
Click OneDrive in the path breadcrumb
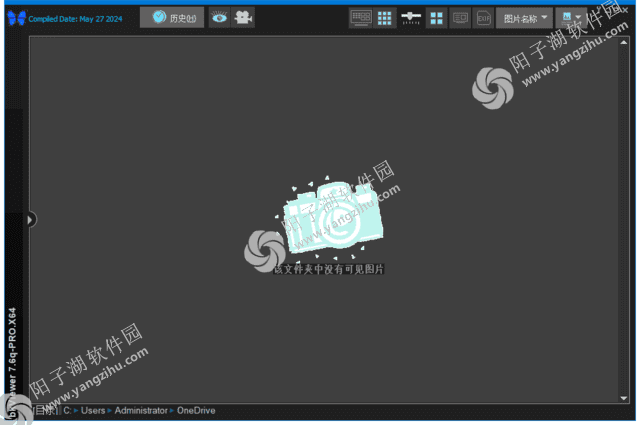click(x=196, y=410)
